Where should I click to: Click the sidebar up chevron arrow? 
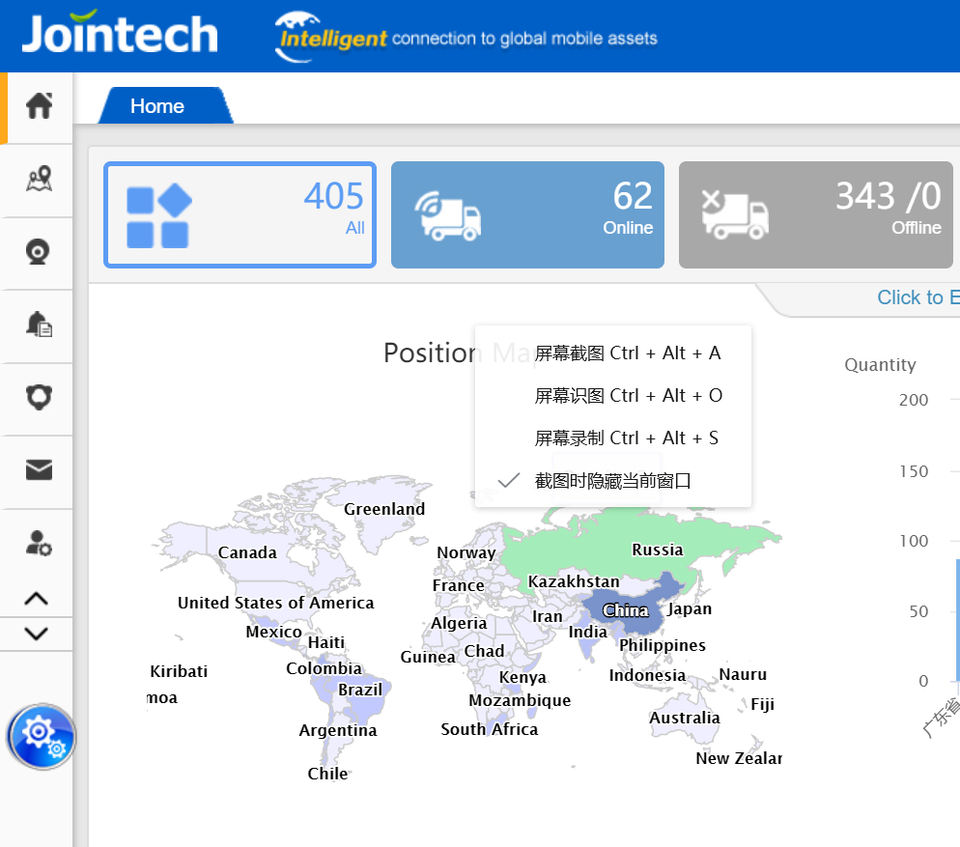tap(36, 598)
